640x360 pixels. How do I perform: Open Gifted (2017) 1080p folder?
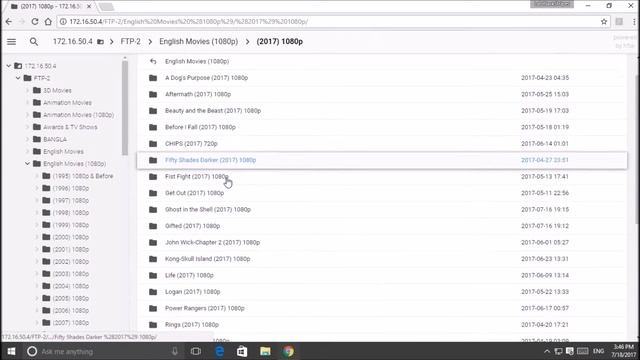[x=192, y=226]
